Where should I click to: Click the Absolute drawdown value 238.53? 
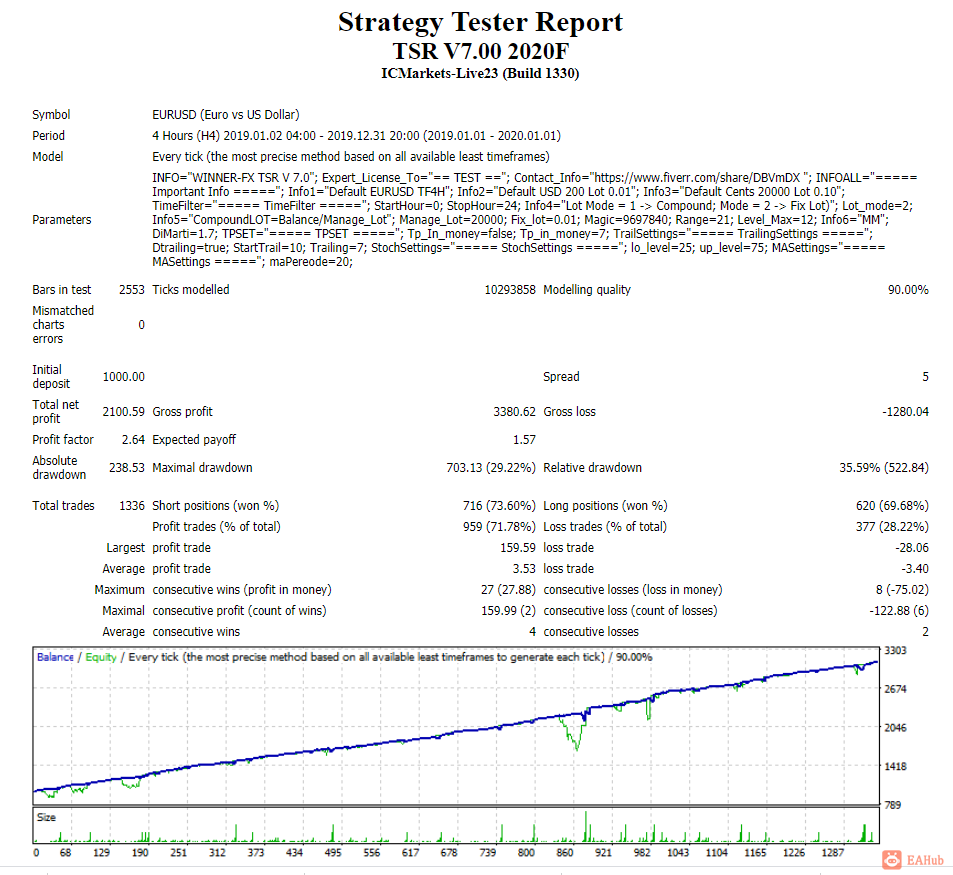click(127, 468)
